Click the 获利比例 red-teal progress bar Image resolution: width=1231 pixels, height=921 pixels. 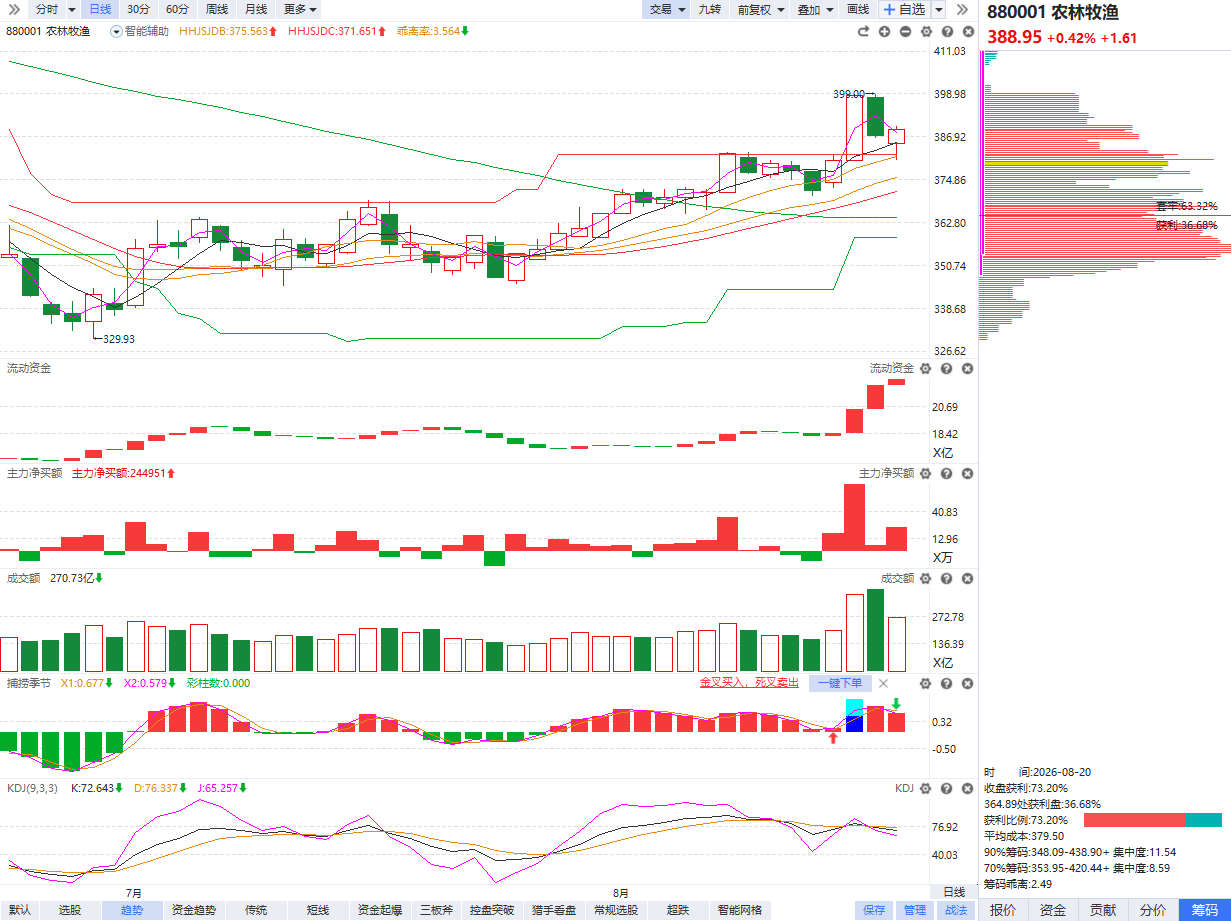click(x=1152, y=820)
